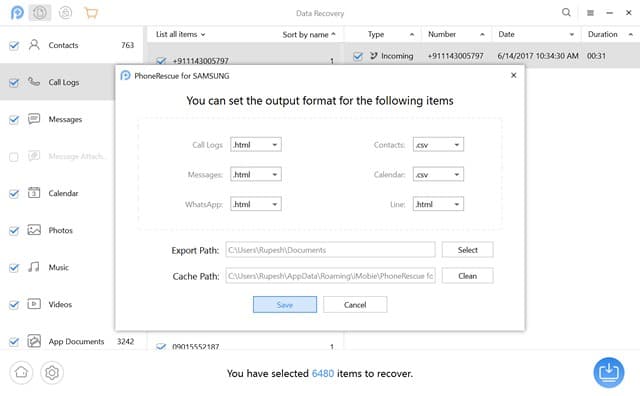Screen dimensions: 640x396
Task: Select Photos category in sidebar
Action: [x=57, y=230]
